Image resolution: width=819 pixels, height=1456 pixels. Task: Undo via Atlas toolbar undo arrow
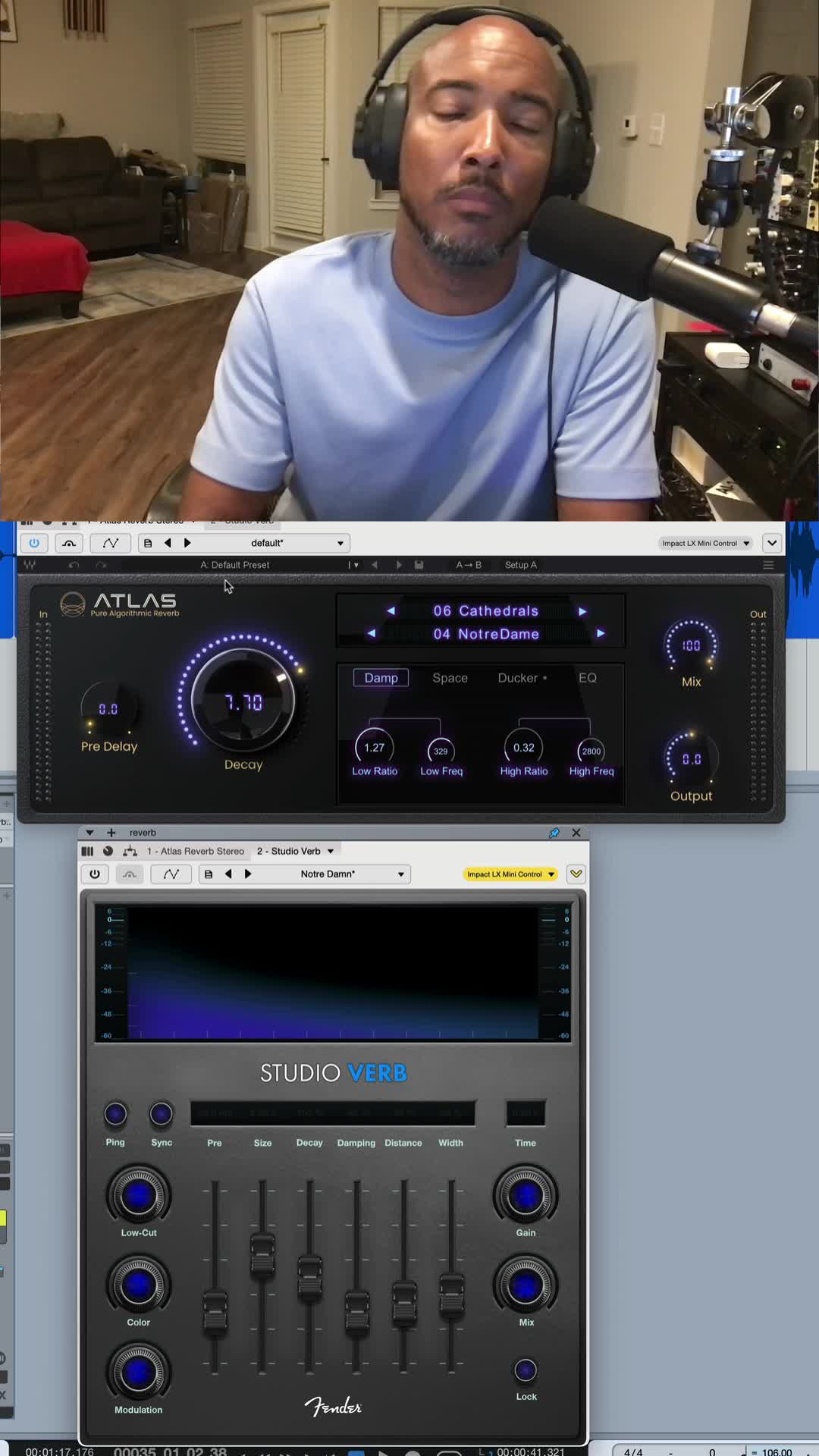pyautogui.click(x=74, y=565)
